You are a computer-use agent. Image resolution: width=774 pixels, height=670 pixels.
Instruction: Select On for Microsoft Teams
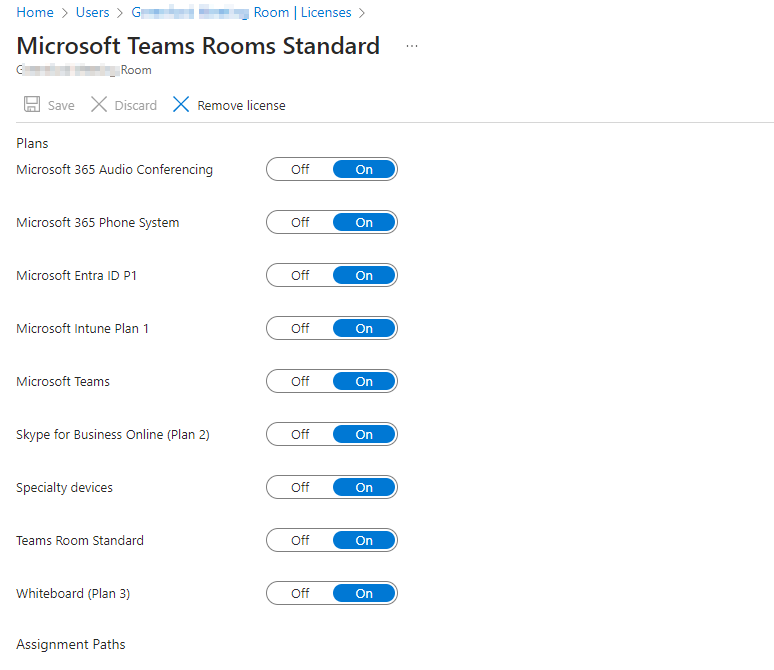364,381
